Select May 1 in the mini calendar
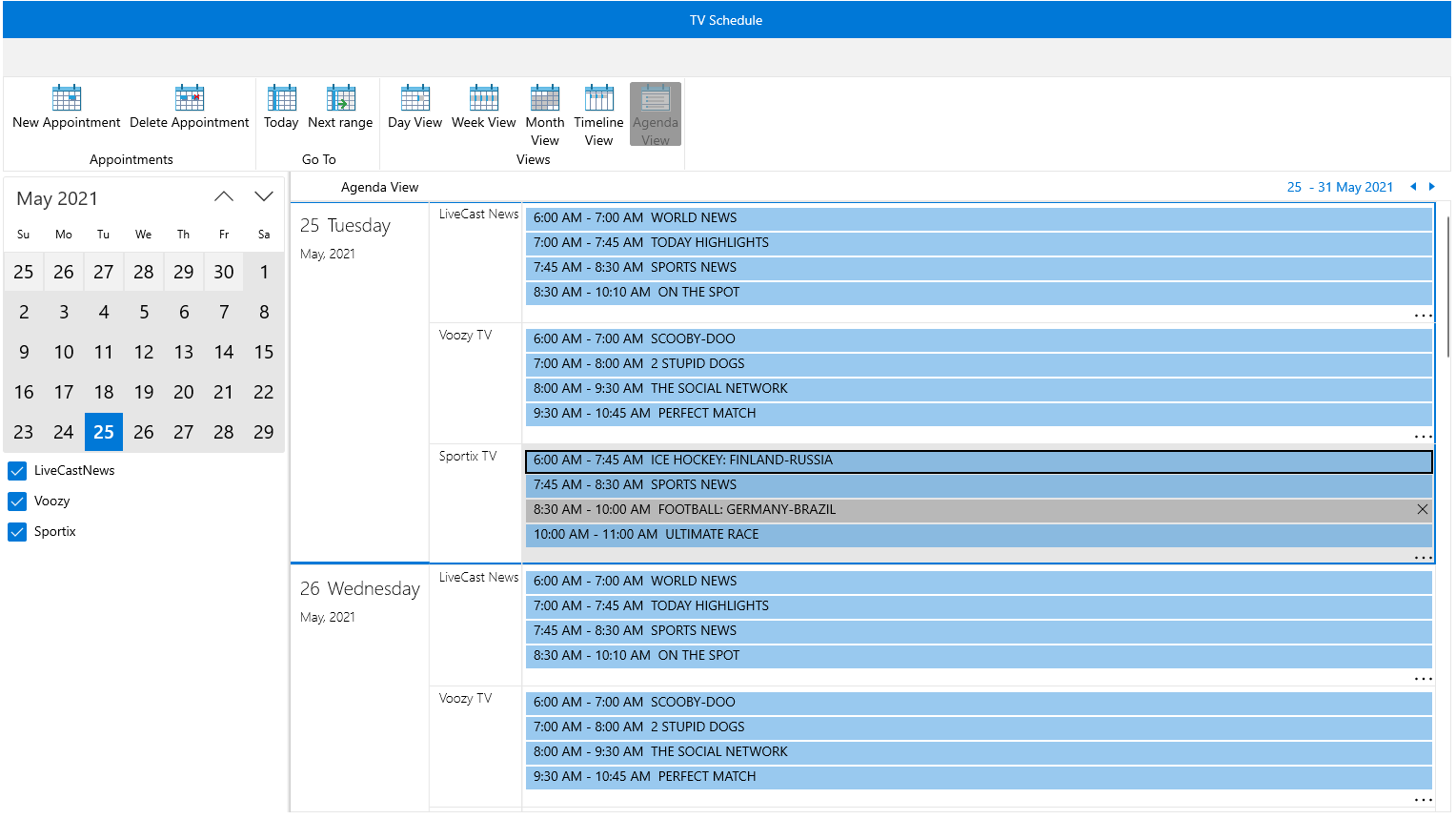The height and width of the screenshot is (819, 1456). (264, 272)
